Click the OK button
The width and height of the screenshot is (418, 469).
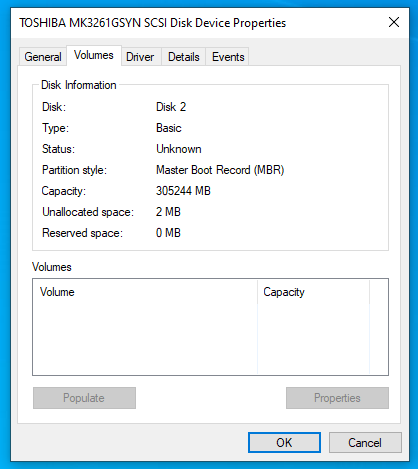(284, 443)
